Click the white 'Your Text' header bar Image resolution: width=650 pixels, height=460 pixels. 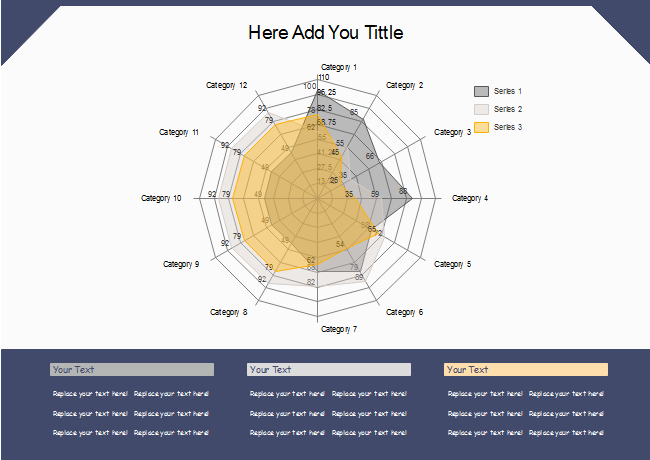coord(329,369)
